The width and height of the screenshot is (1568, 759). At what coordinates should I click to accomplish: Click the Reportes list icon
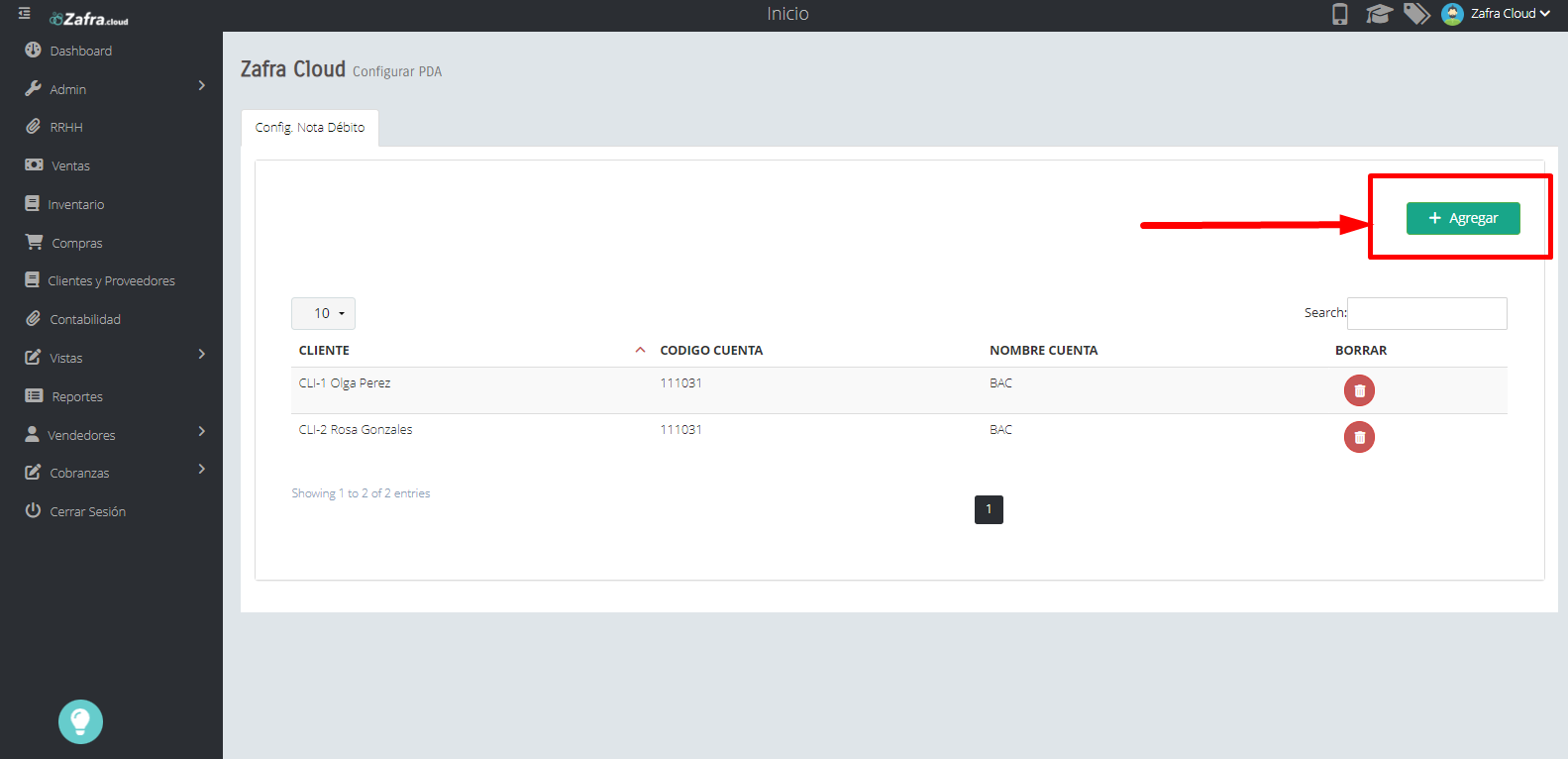[34, 395]
